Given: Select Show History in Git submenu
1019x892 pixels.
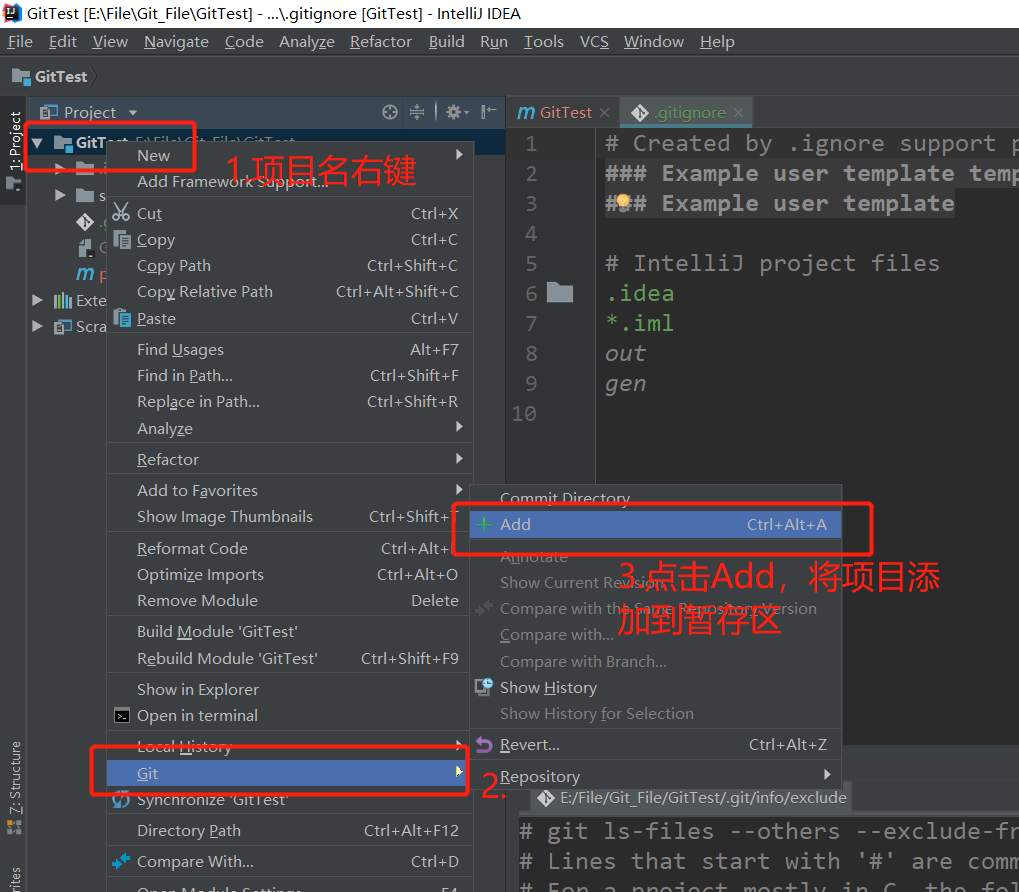Looking at the screenshot, I should (x=655, y=687).
